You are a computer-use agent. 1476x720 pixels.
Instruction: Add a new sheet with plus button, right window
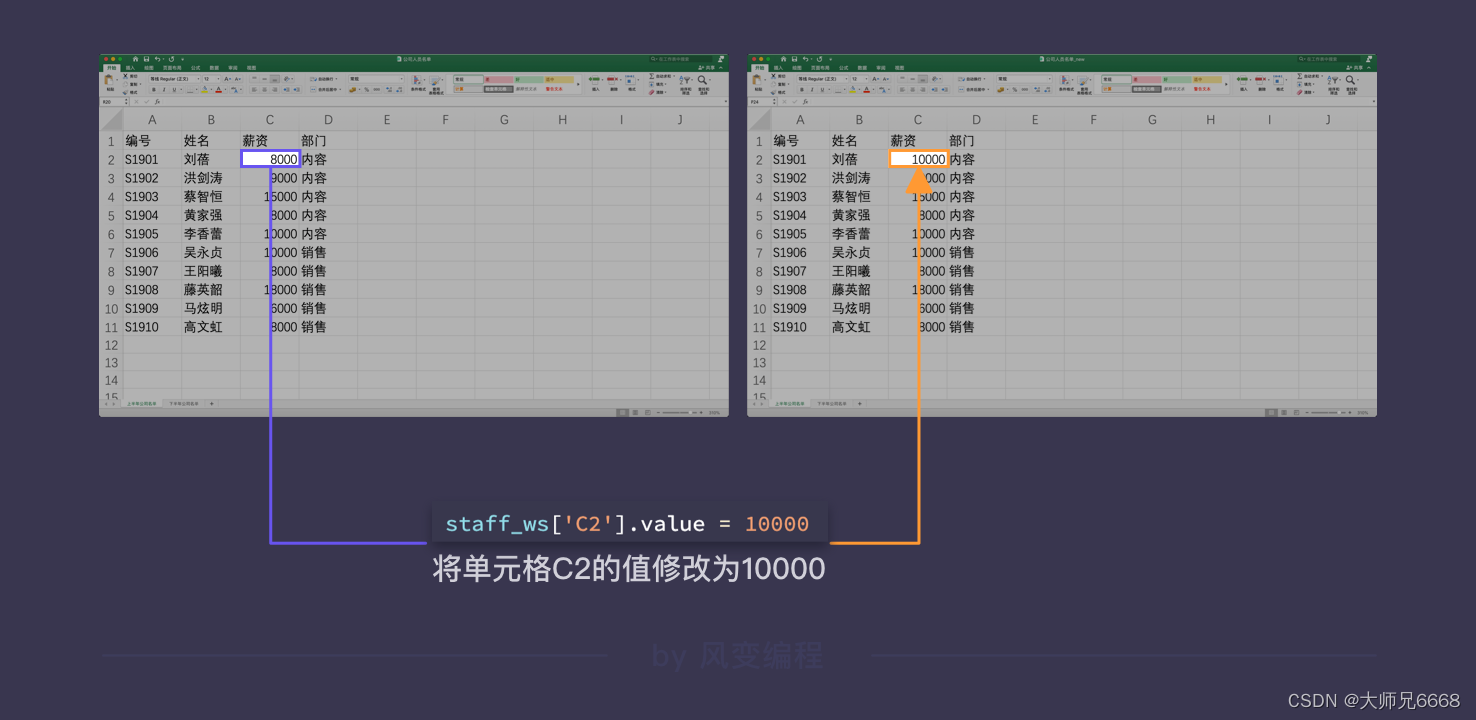(x=859, y=403)
